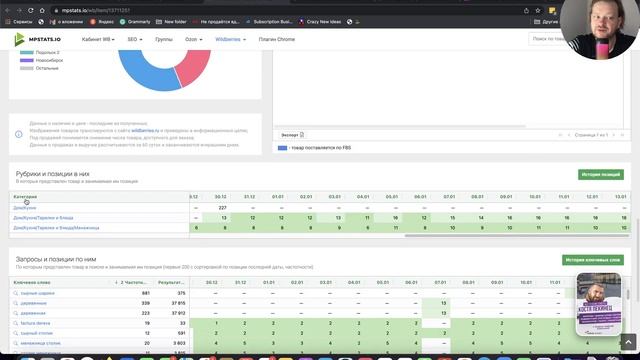Click the green История ключевых слов button
Image resolution: width=640 pixels, height=360 pixels.
593,260
